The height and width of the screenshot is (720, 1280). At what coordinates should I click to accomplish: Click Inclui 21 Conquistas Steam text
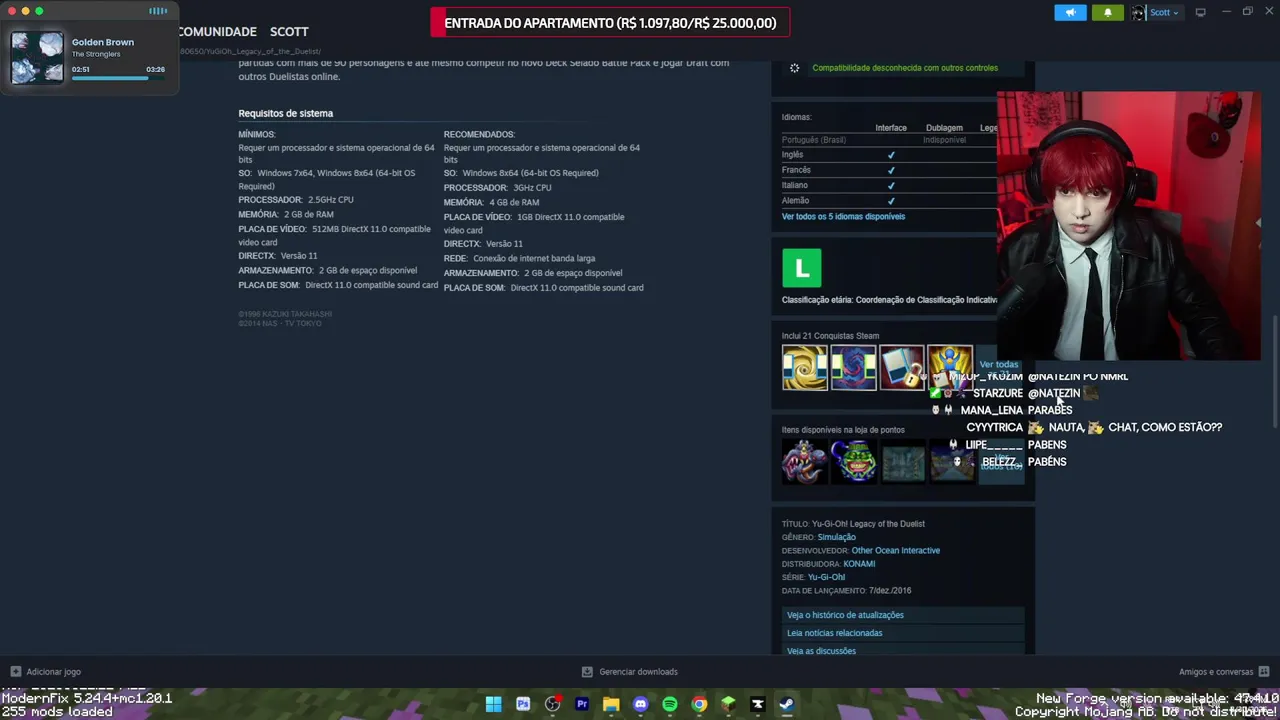(x=830, y=336)
